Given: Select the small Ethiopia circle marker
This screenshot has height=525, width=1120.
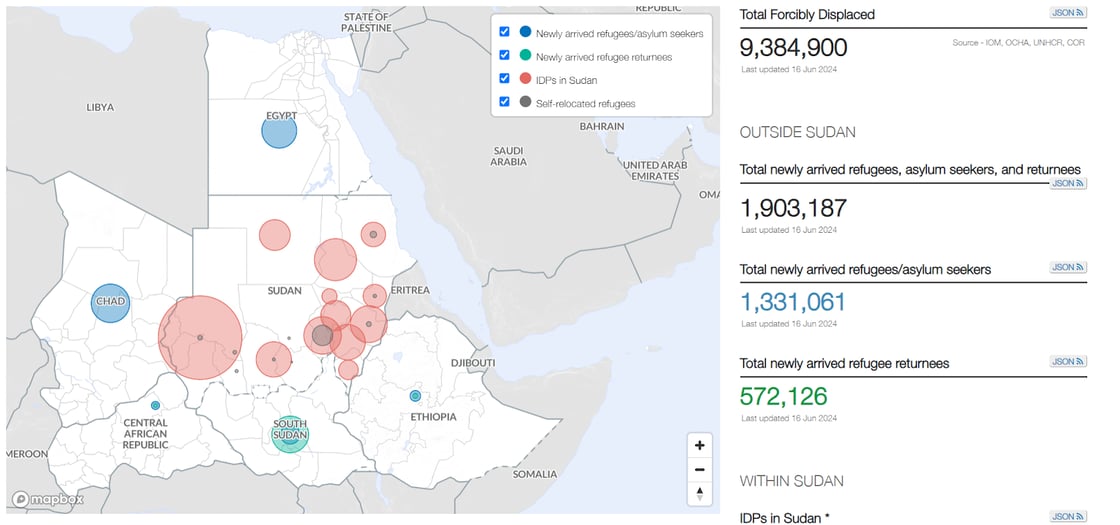Looking at the screenshot, I should point(416,396).
